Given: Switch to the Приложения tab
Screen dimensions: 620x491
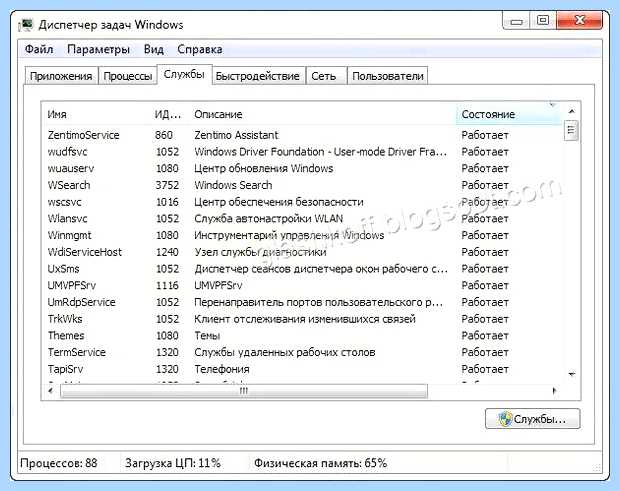Looking at the screenshot, I should pos(61,76).
